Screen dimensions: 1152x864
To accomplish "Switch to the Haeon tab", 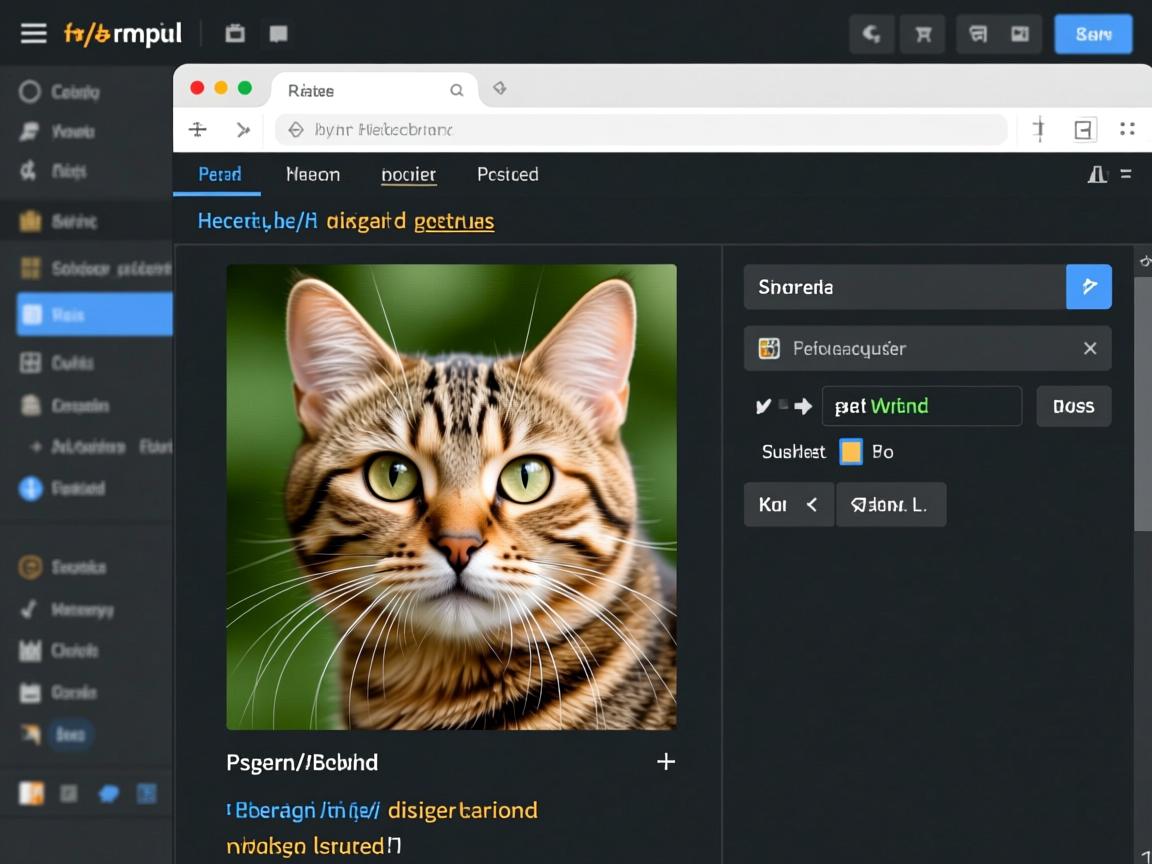I will [313, 174].
